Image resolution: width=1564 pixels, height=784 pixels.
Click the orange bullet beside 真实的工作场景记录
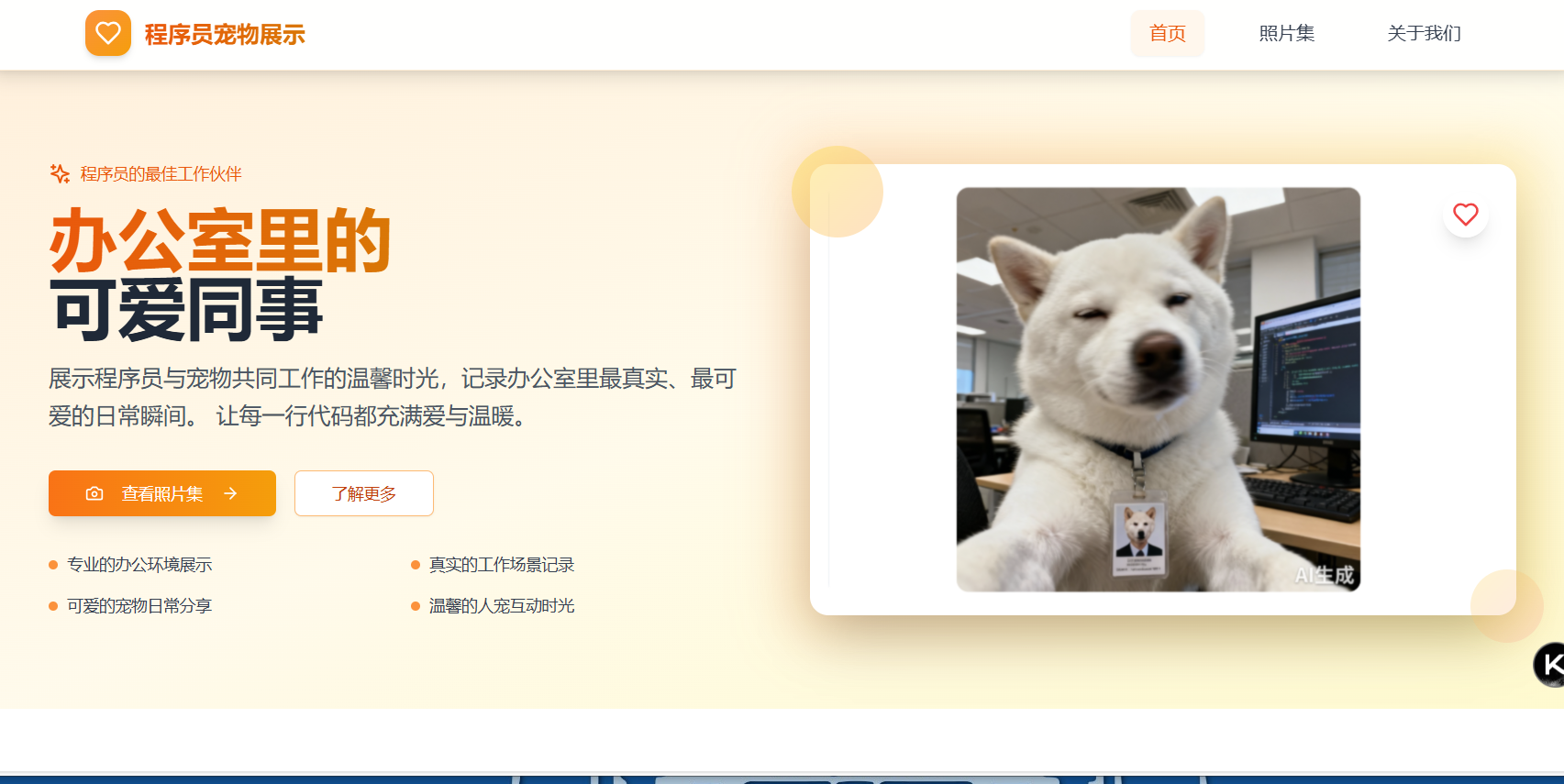[416, 565]
